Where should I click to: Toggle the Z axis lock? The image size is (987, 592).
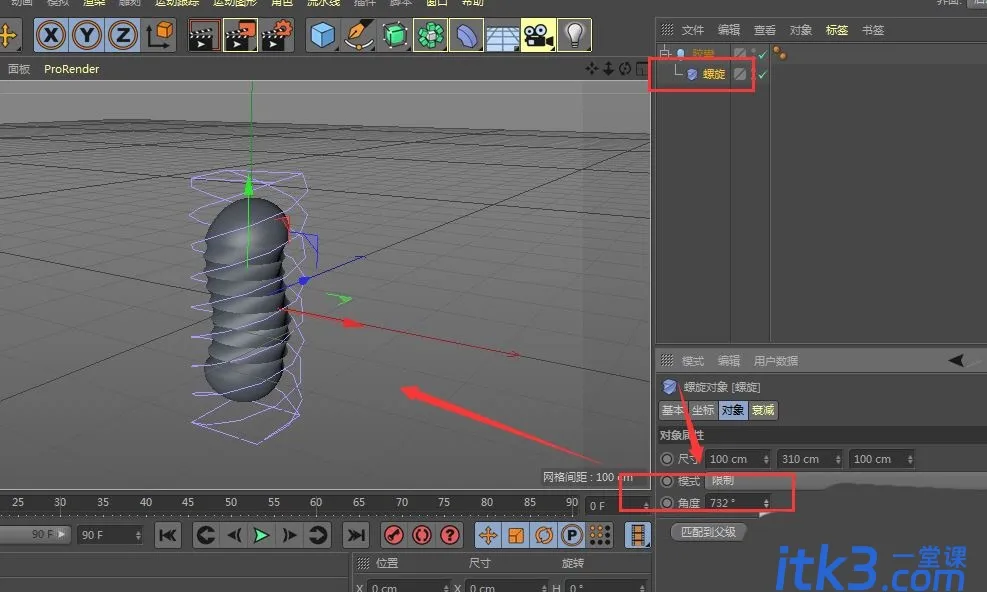(x=123, y=35)
